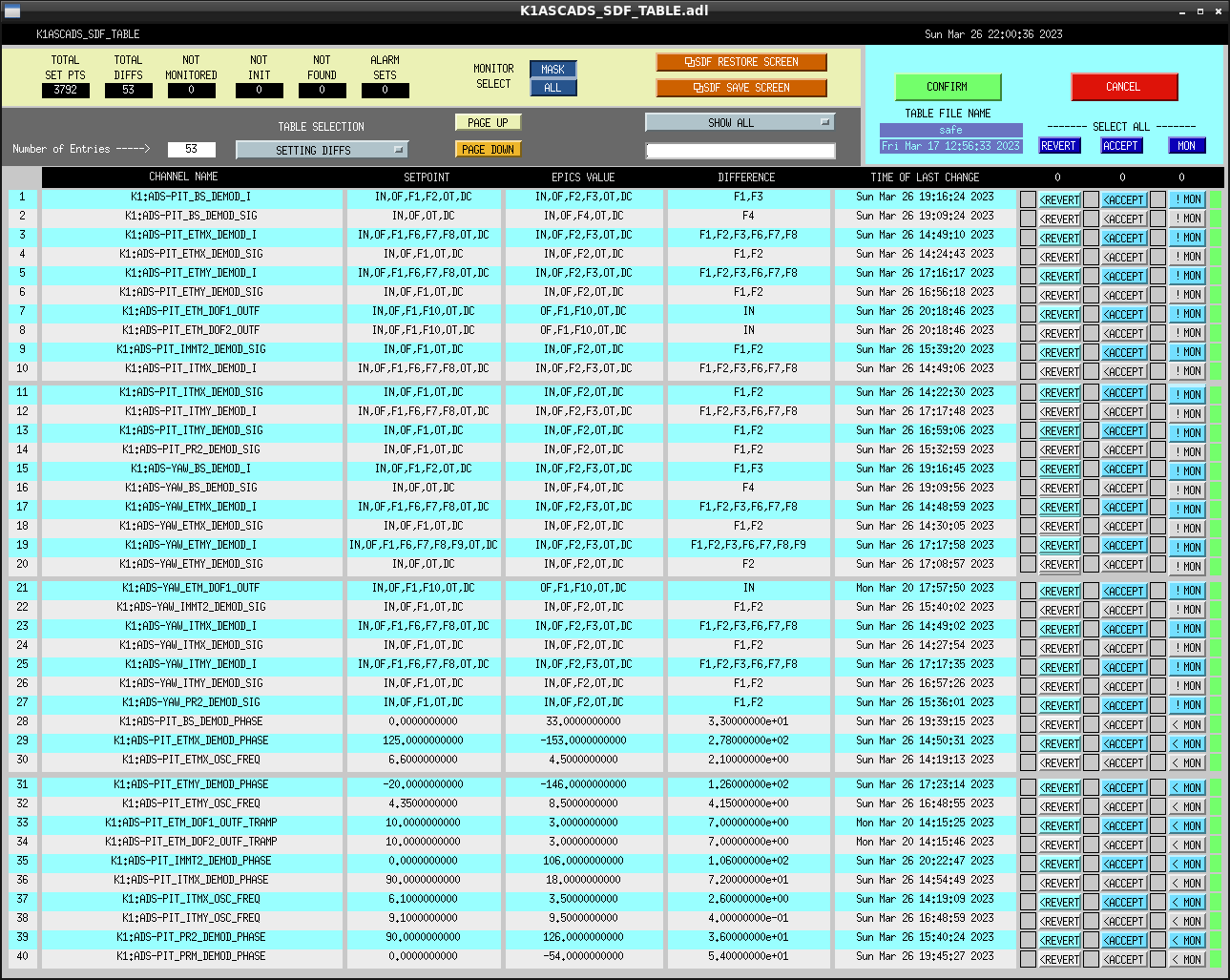Click channel name K1:ADS-PIT_ETM_DOF2_OUTF
This screenshot has width=1230, height=980.
point(191,330)
